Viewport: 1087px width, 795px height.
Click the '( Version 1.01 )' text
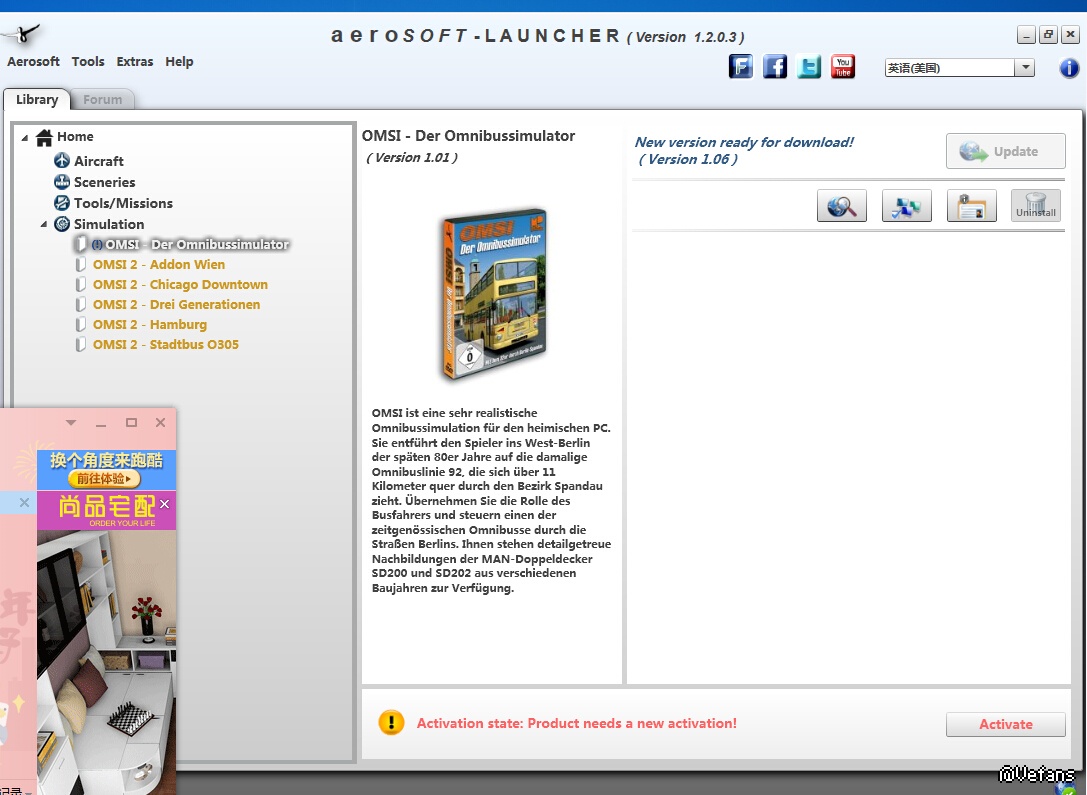pyautogui.click(x=412, y=158)
